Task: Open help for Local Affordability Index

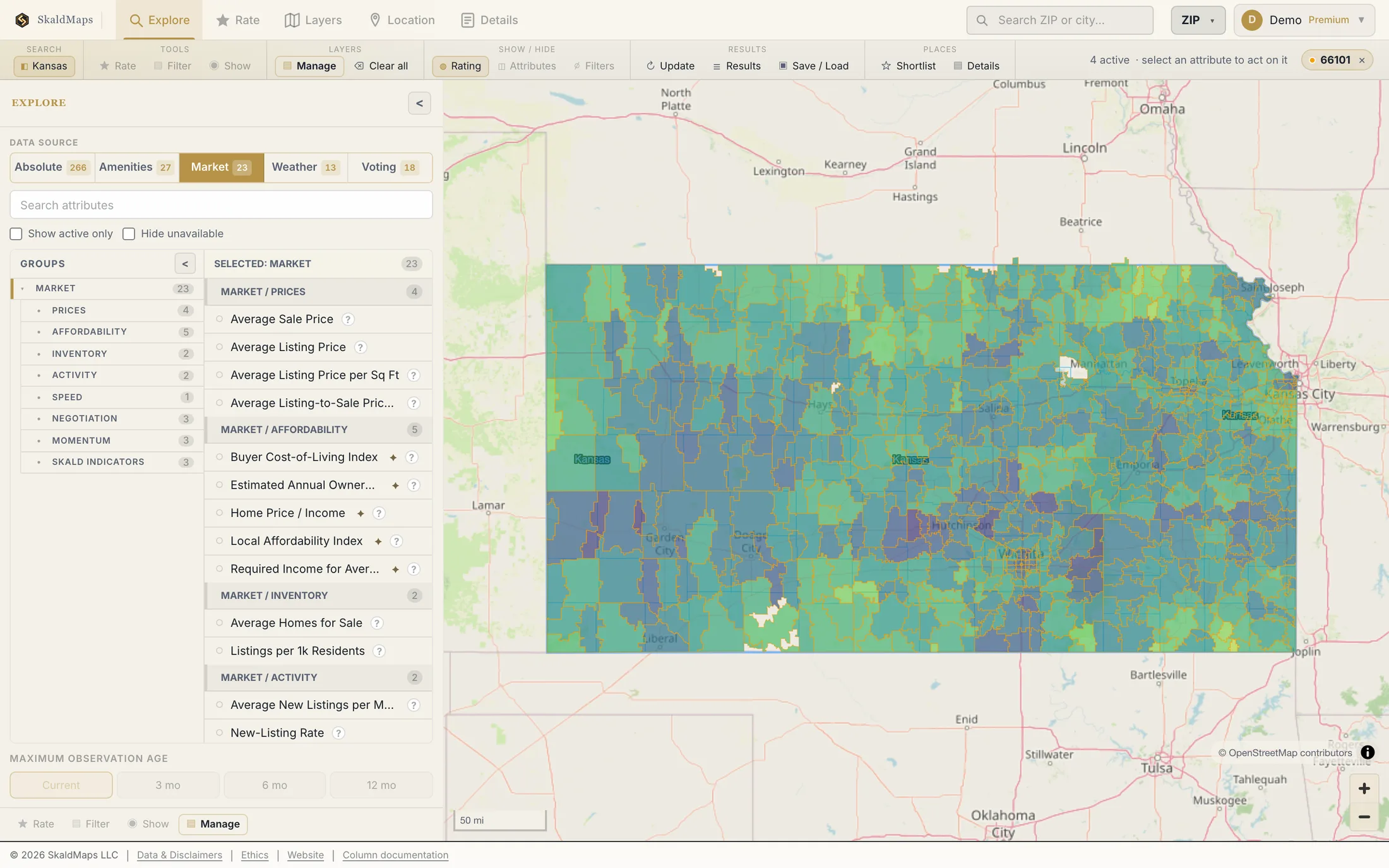Action: click(396, 541)
